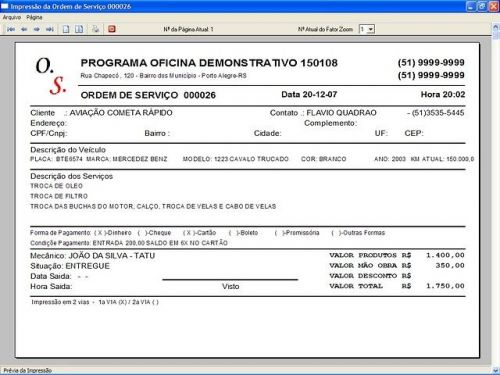Click 'Data 20-12-07' text
500x375 pixels.
pyautogui.click(x=309, y=94)
